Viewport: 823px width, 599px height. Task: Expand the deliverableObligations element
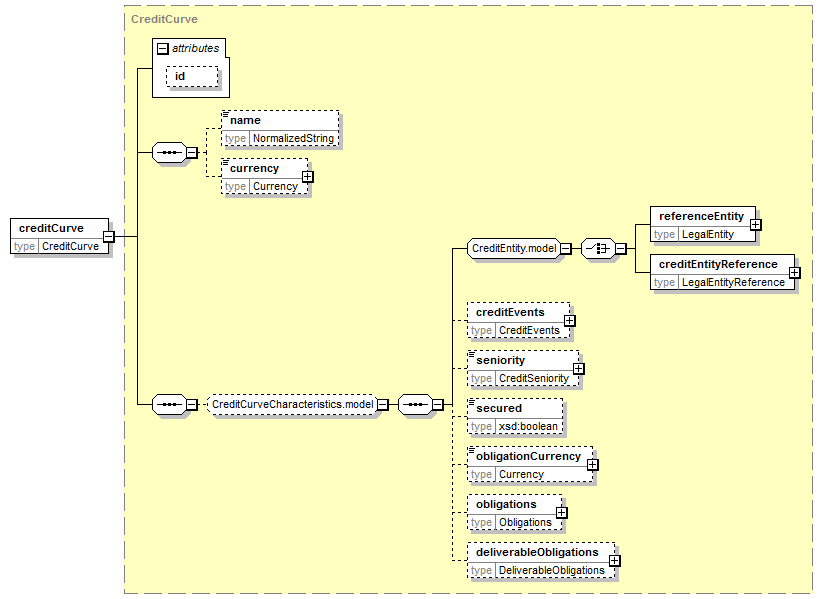(x=615, y=561)
